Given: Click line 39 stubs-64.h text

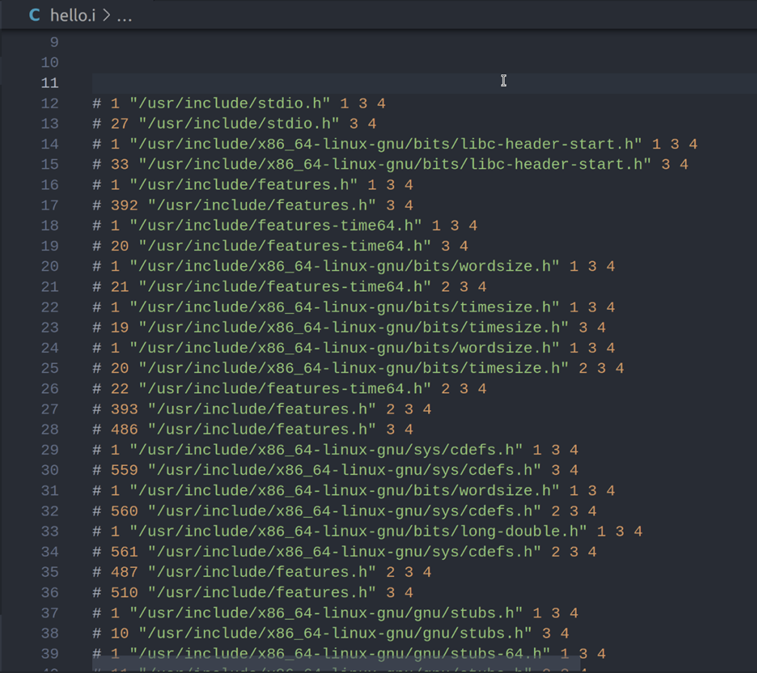Looking at the screenshot, I should point(349,653).
